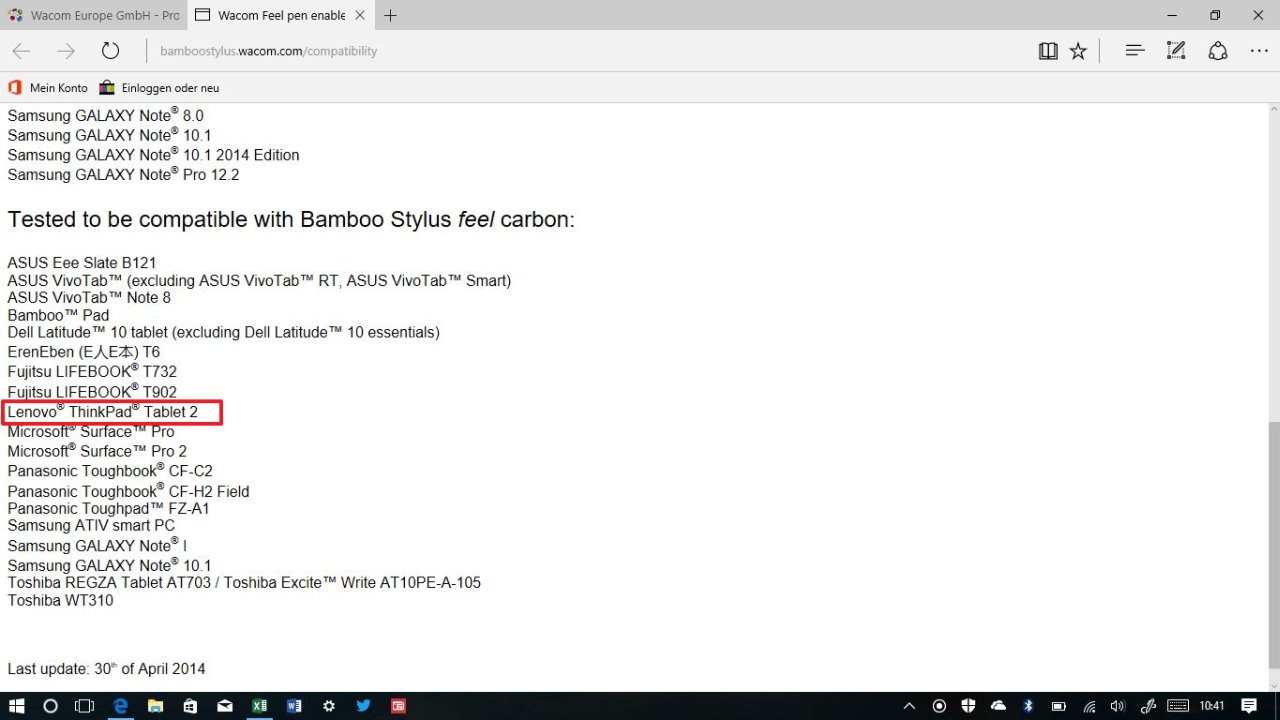
Task: Open the touch keyboard
Action: (1178, 706)
